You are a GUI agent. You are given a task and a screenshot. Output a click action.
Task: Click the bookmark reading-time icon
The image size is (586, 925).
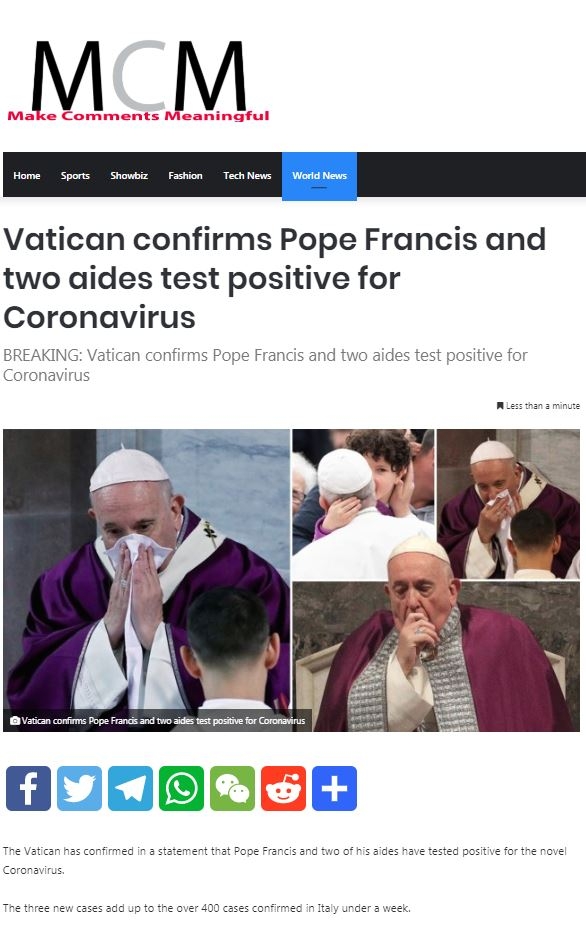(x=500, y=406)
